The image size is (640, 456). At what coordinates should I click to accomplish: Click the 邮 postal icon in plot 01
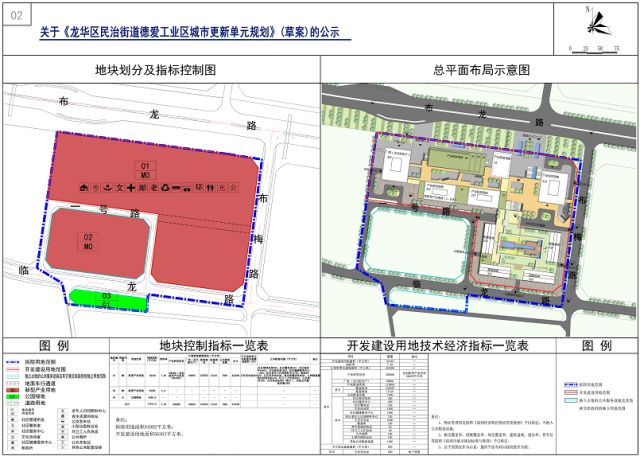coord(142,188)
